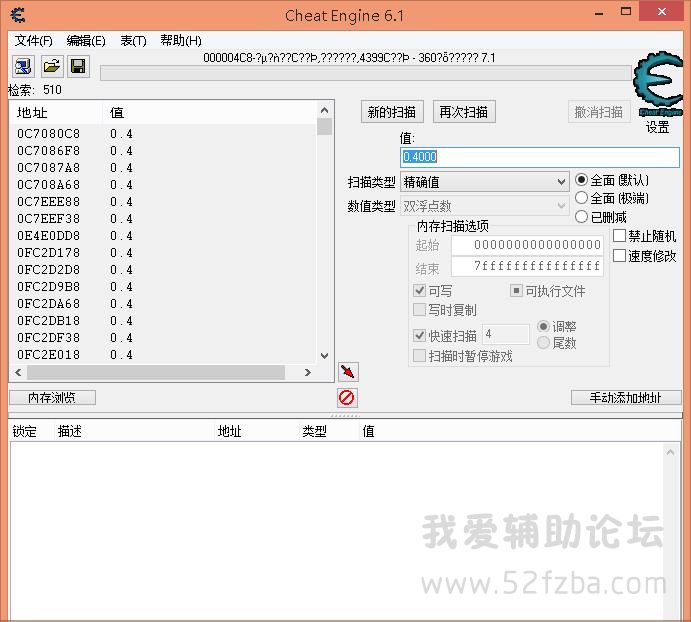Click the 新的扫描 button

392,112
